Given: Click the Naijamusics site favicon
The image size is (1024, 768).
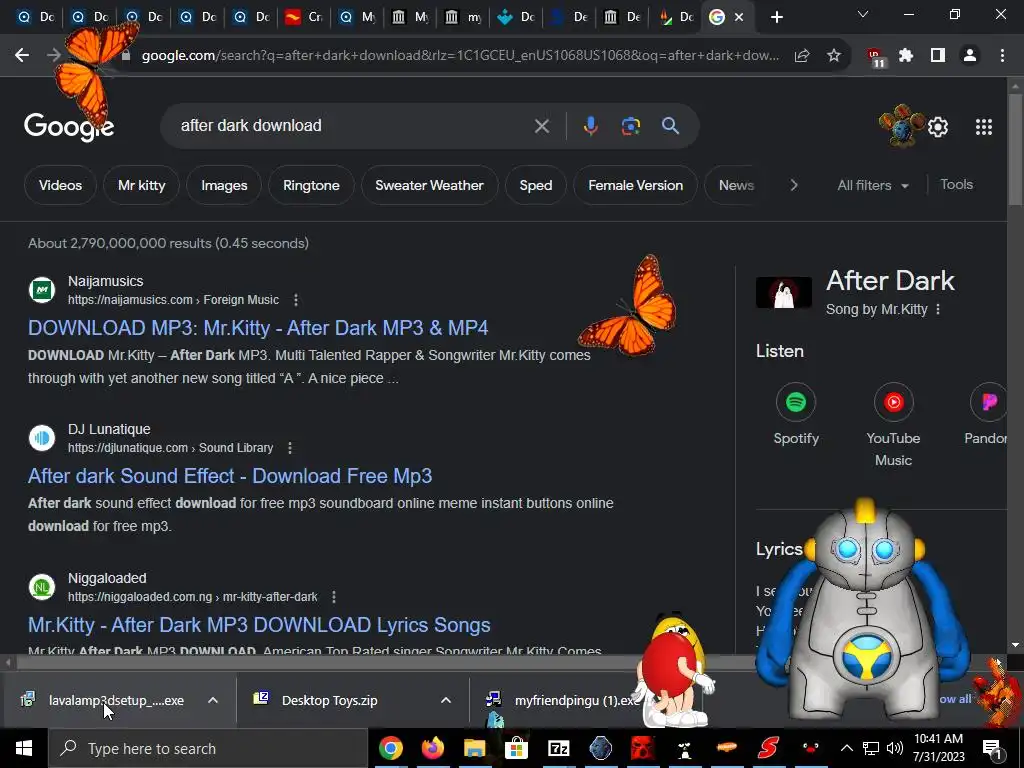Looking at the screenshot, I should pos(42,290).
